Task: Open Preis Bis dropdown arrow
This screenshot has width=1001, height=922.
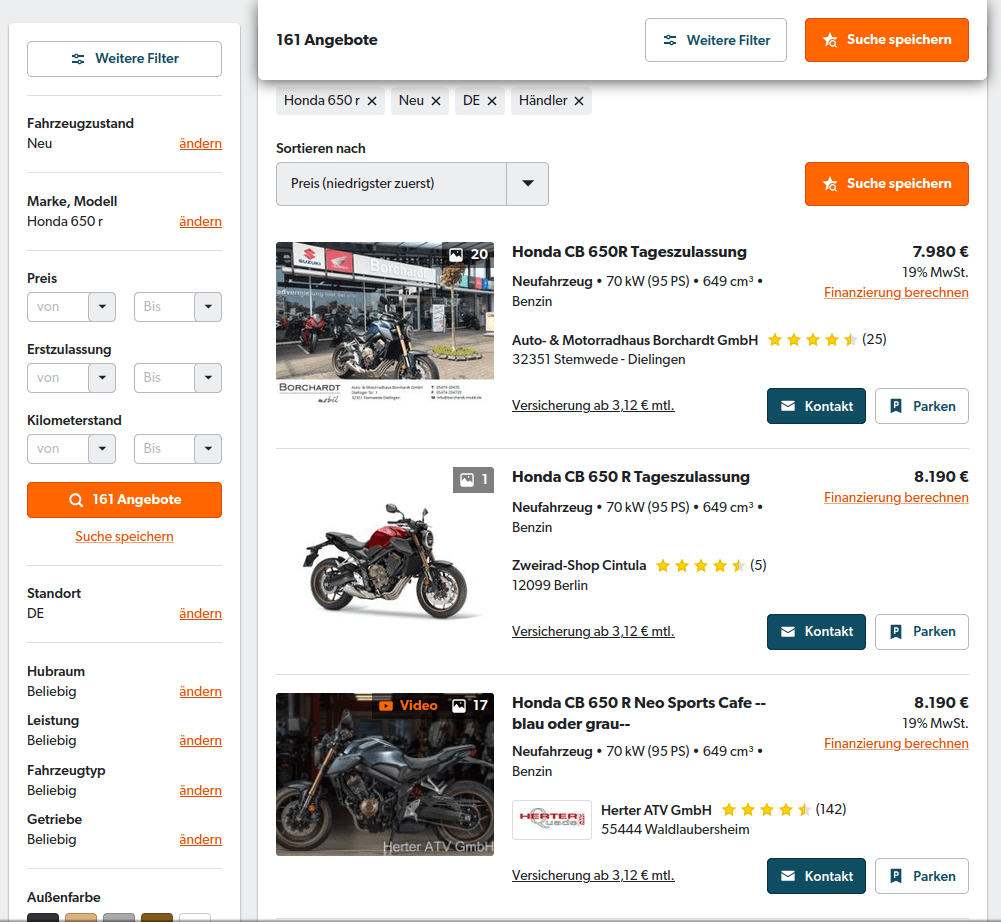Action: click(x=208, y=307)
